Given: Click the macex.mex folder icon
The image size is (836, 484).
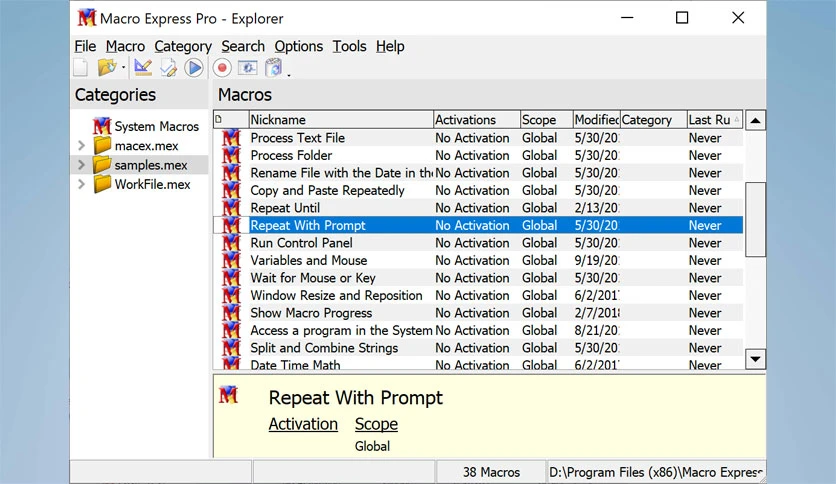Looking at the screenshot, I should coord(102,145).
